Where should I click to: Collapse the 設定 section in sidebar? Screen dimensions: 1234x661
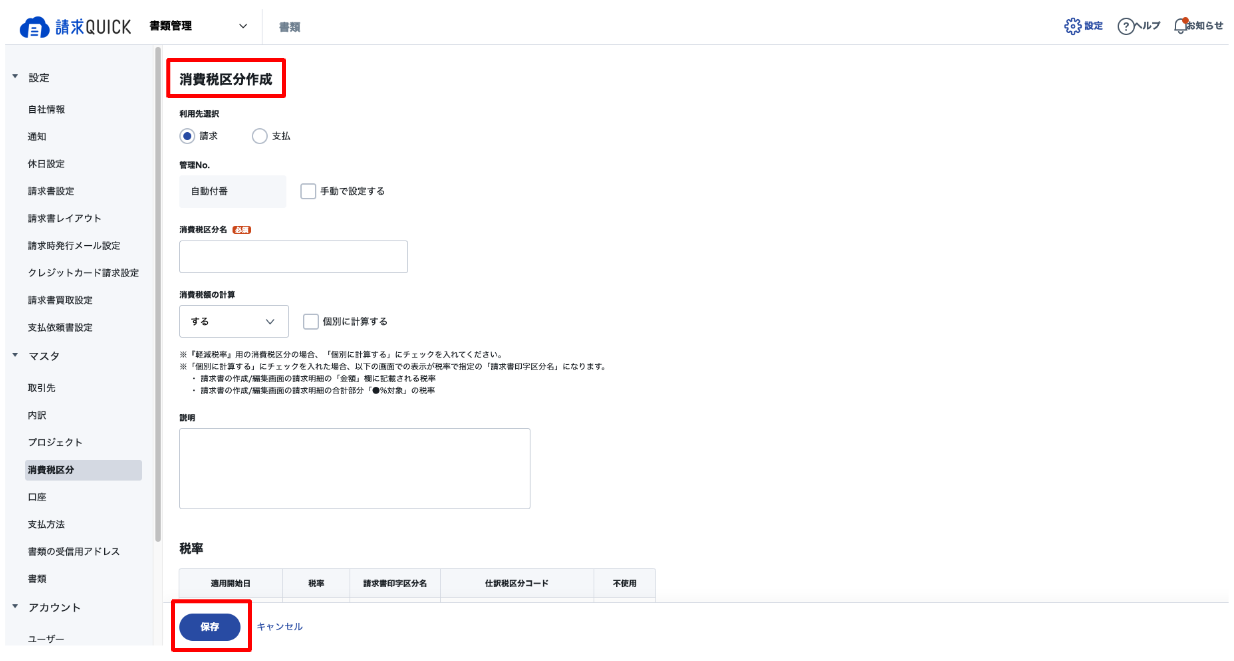pyautogui.click(x=15, y=77)
